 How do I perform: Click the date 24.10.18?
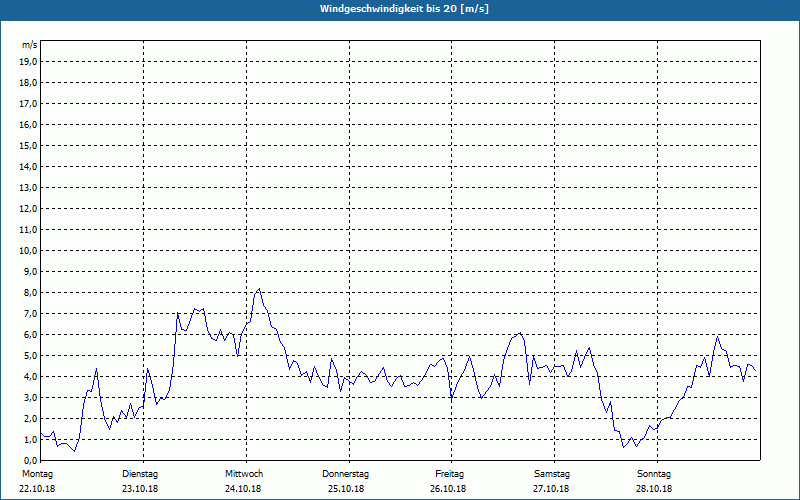[243, 489]
